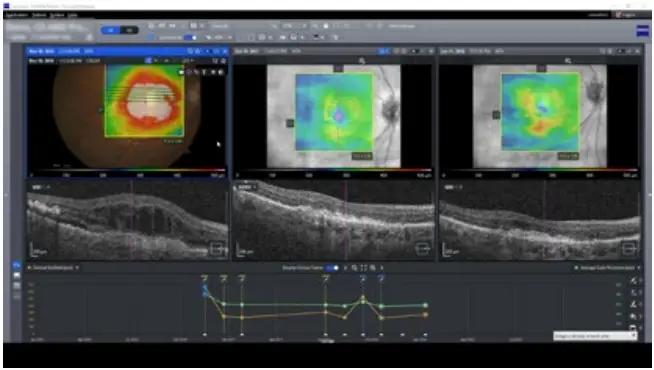Toggle the Display Events/Frames switch

[332, 268]
